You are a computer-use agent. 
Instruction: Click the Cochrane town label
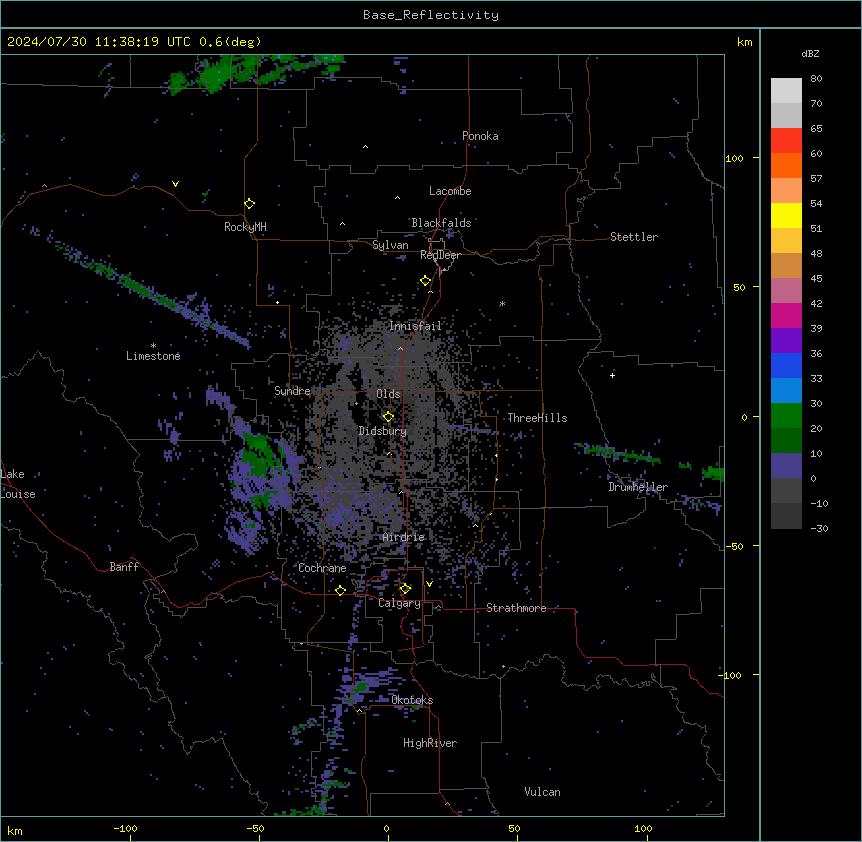click(322, 568)
